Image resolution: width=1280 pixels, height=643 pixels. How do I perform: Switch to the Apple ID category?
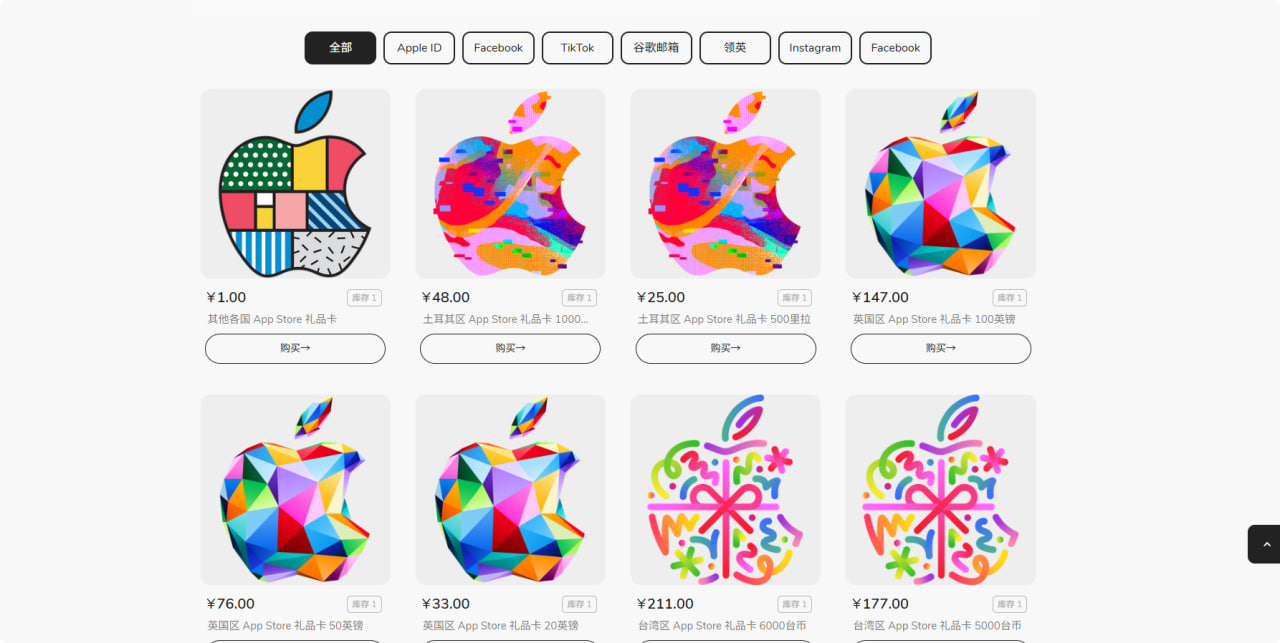(419, 48)
